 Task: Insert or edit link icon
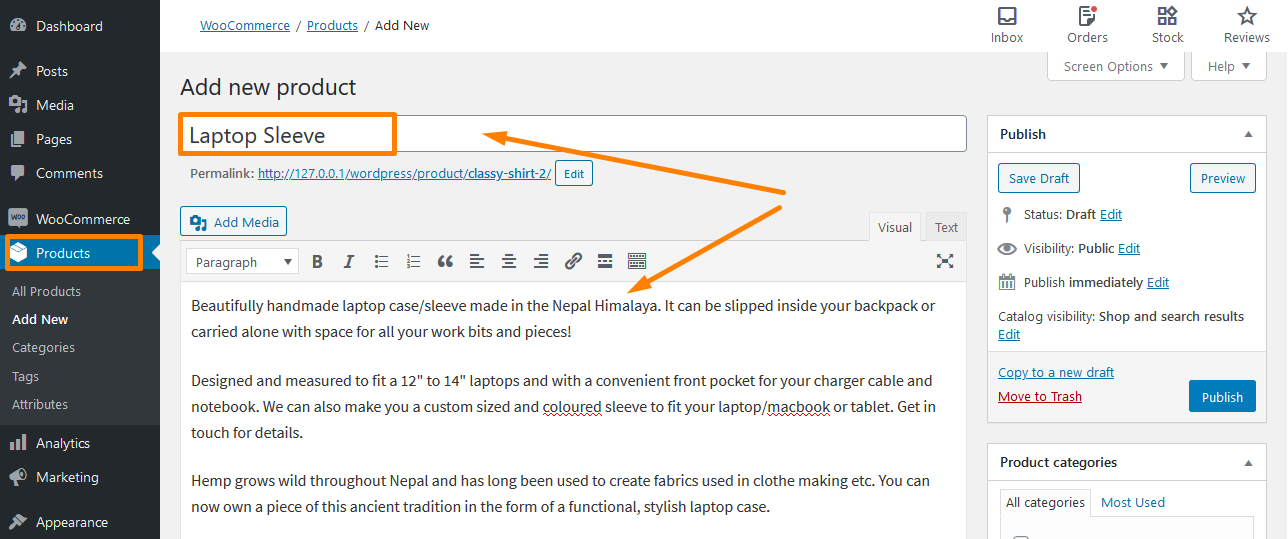click(573, 262)
